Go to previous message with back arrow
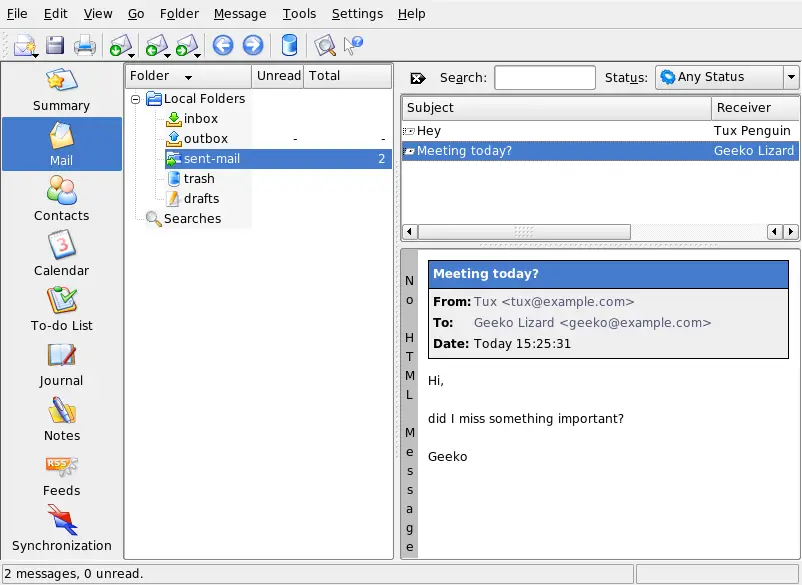The image size is (802, 585). tap(223, 45)
